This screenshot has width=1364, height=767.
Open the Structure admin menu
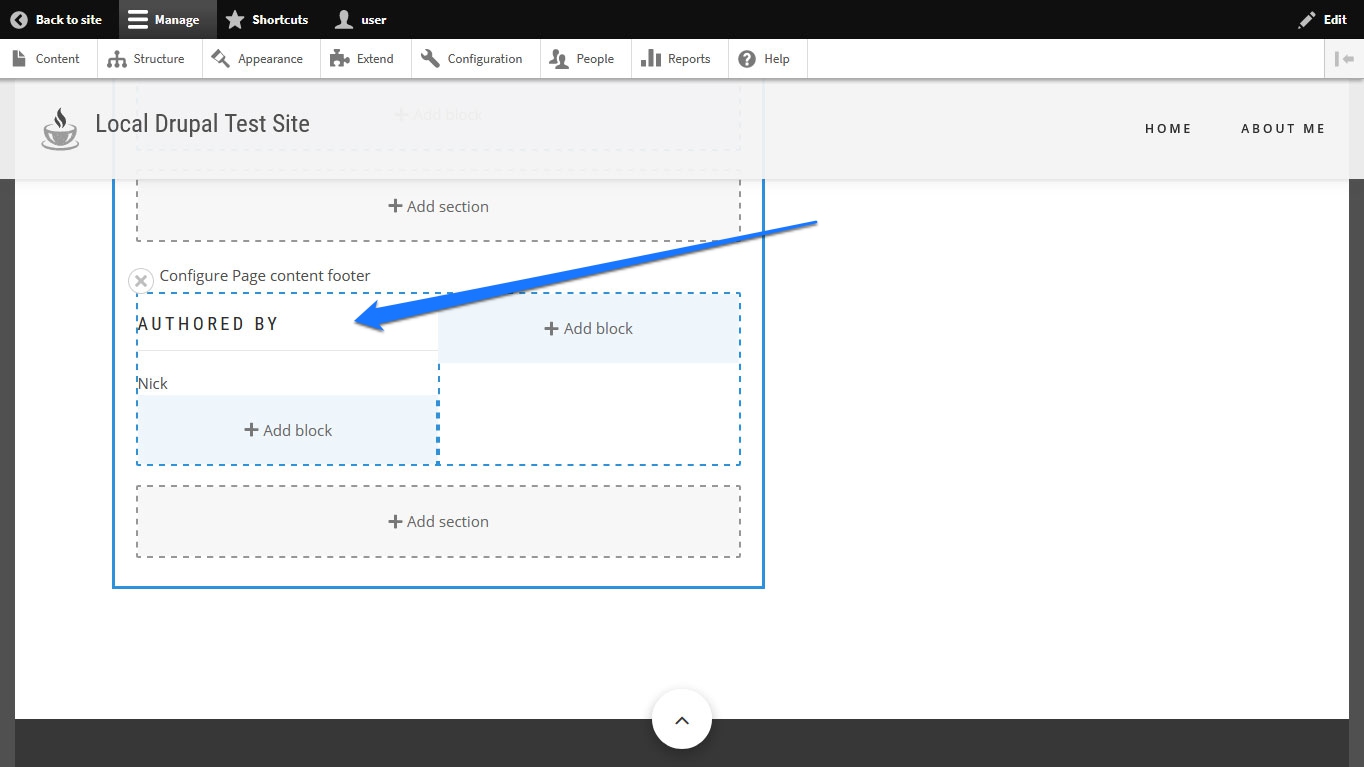tap(149, 59)
